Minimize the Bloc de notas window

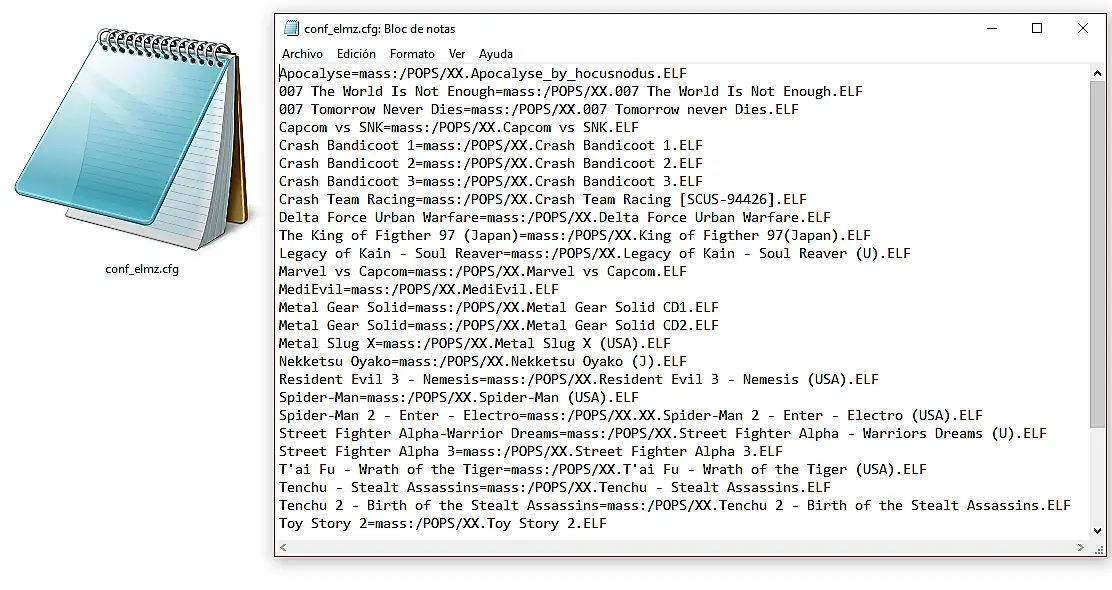coord(992,28)
